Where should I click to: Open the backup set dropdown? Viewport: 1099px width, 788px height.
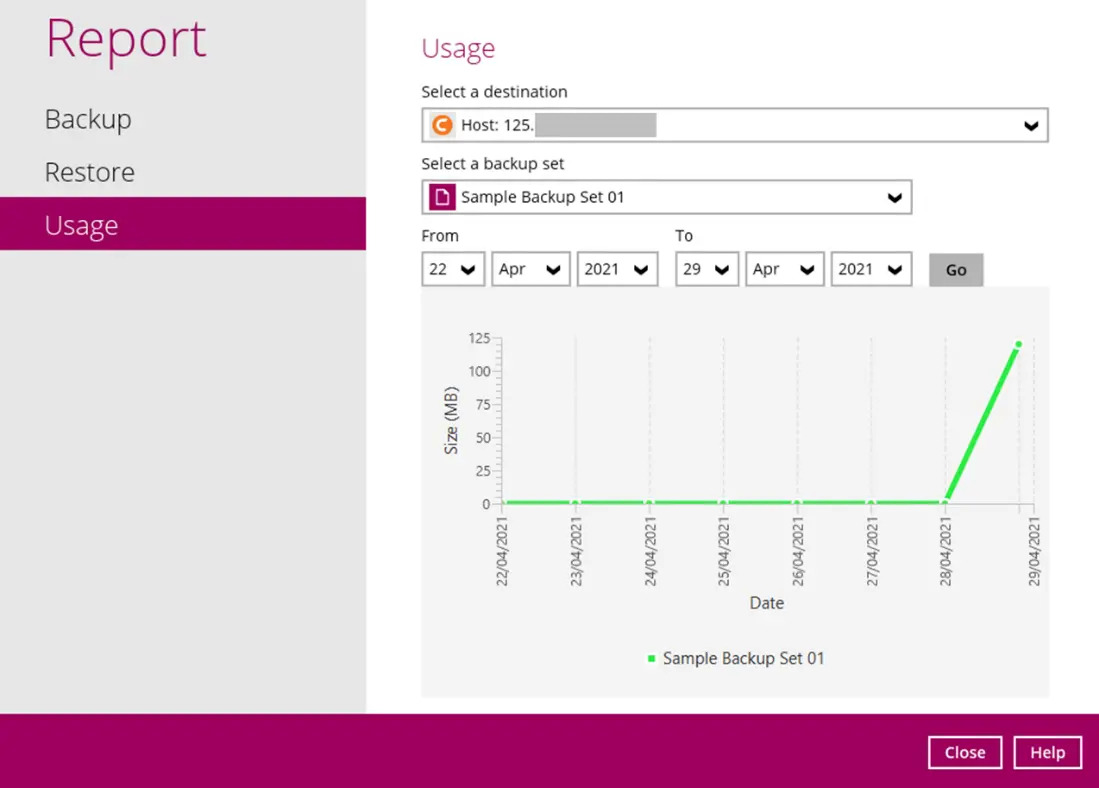[x=894, y=197]
